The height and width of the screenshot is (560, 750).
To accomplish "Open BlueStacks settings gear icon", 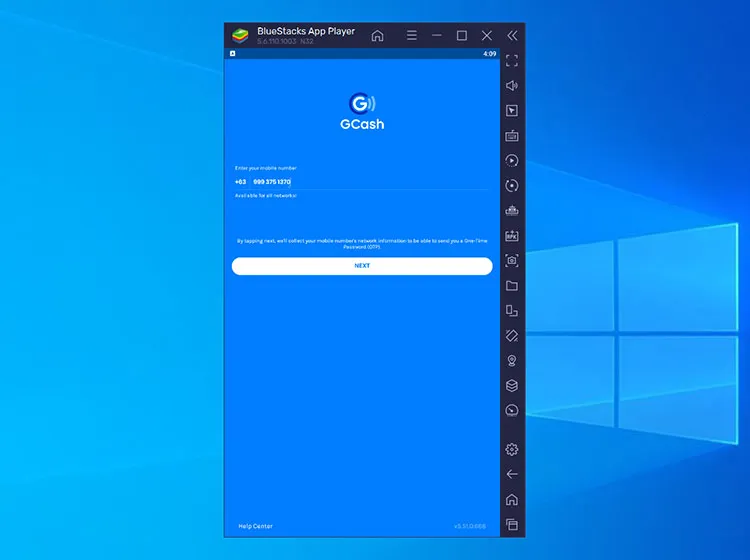I will pos(511,449).
